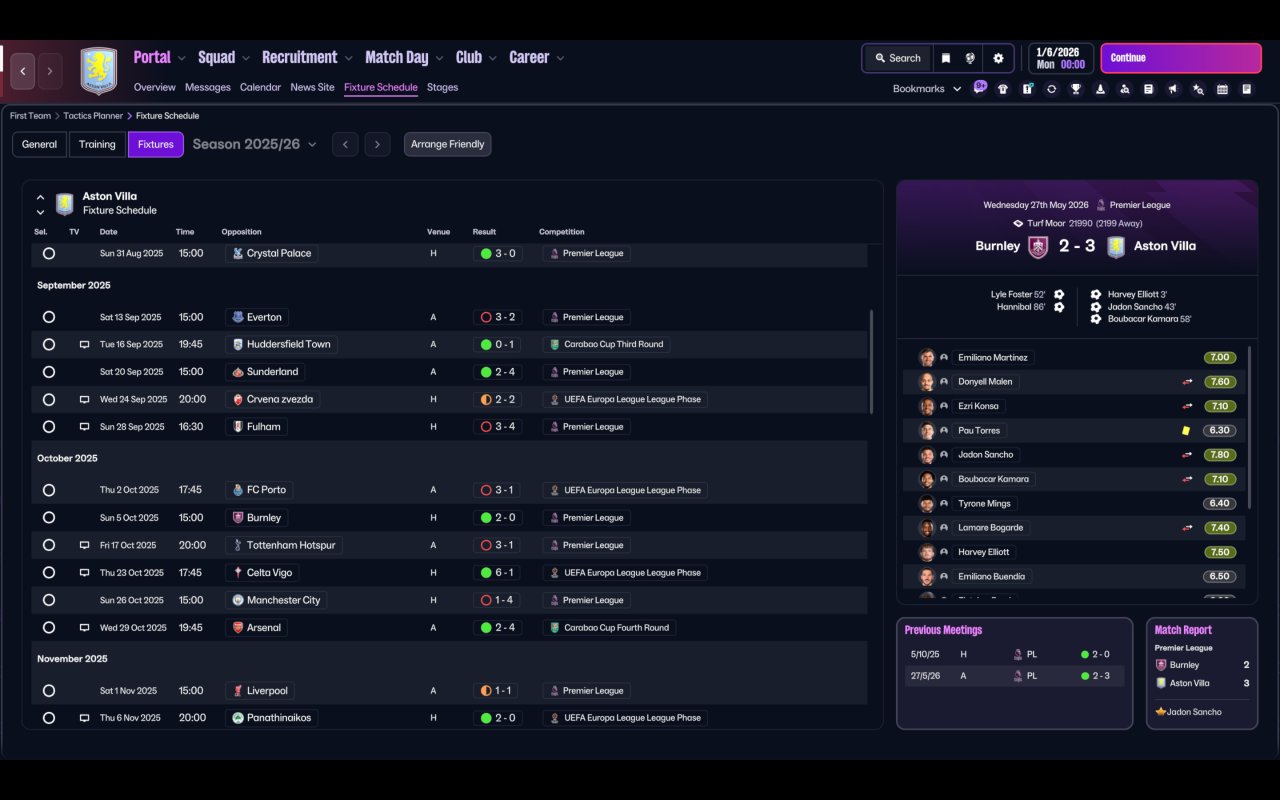Click Emiliano Martinez's player portrait
Screen dimensions: 1280x800
(927, 357)
